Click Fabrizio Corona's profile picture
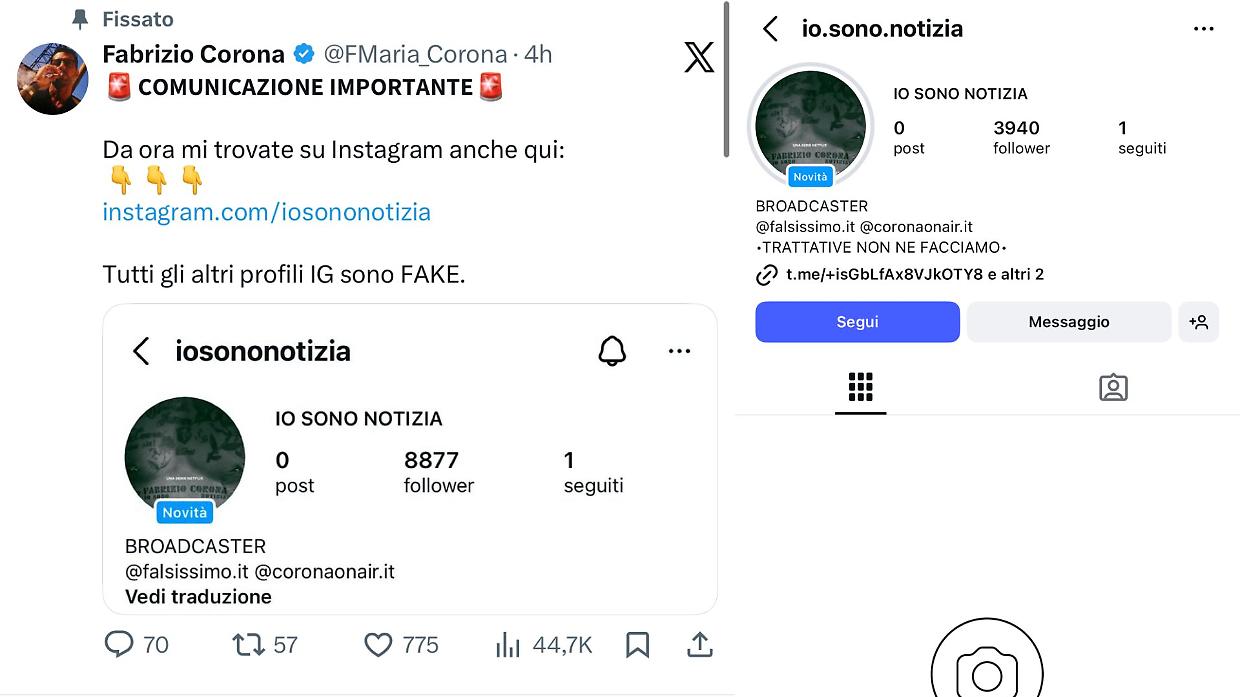The image size is (1240, 697). click(52, 78)
